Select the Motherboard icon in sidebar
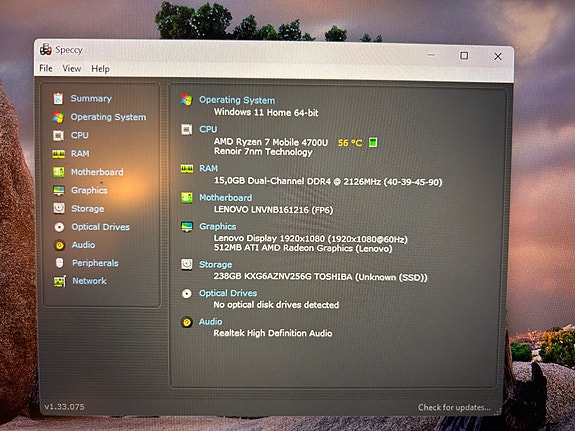The image size is (575, 431). 58,172
